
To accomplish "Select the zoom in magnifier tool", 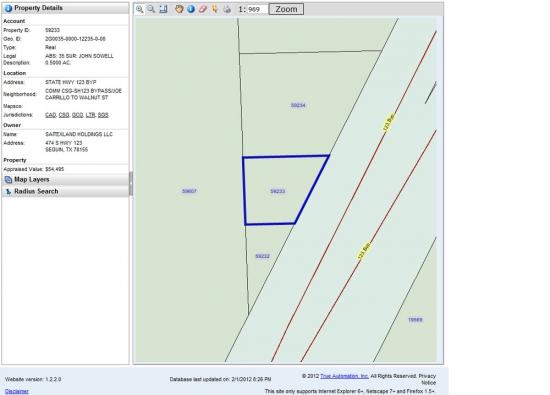I will click(x=140, y=9).
